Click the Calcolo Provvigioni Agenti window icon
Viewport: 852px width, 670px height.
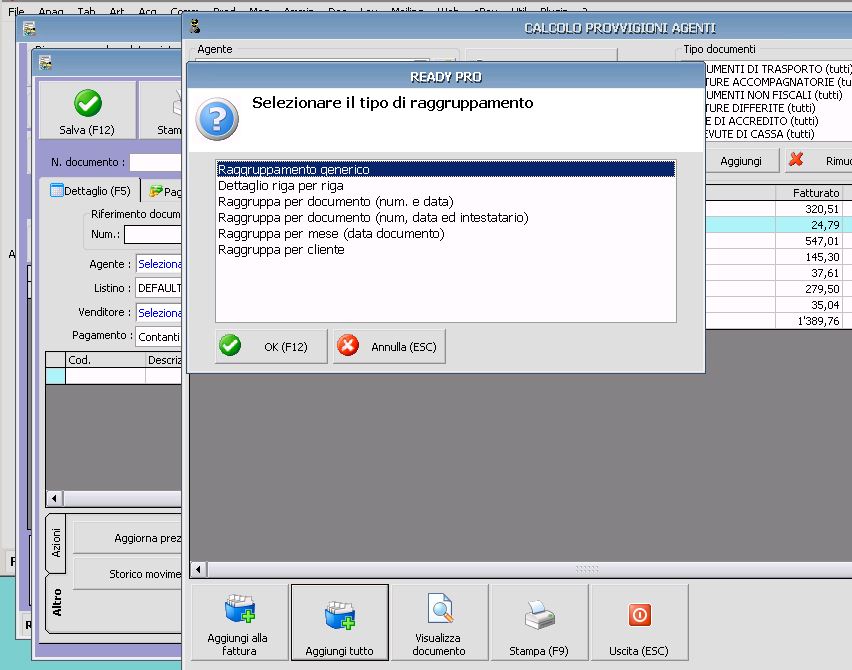tap(196, 26)
